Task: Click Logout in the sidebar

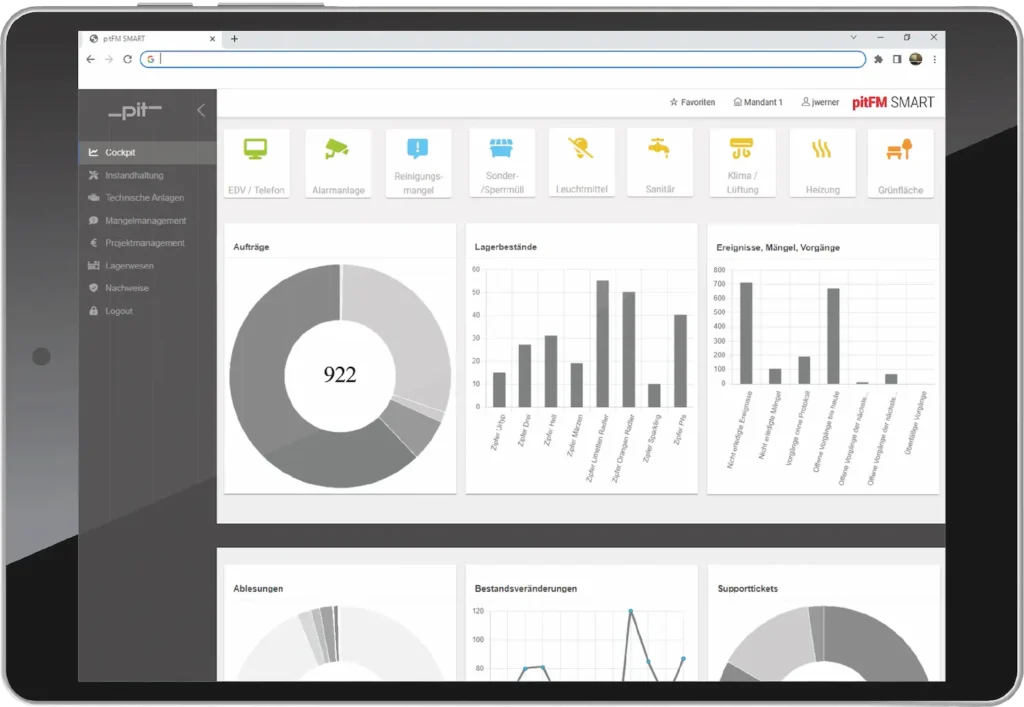Action: pos(119,311)
